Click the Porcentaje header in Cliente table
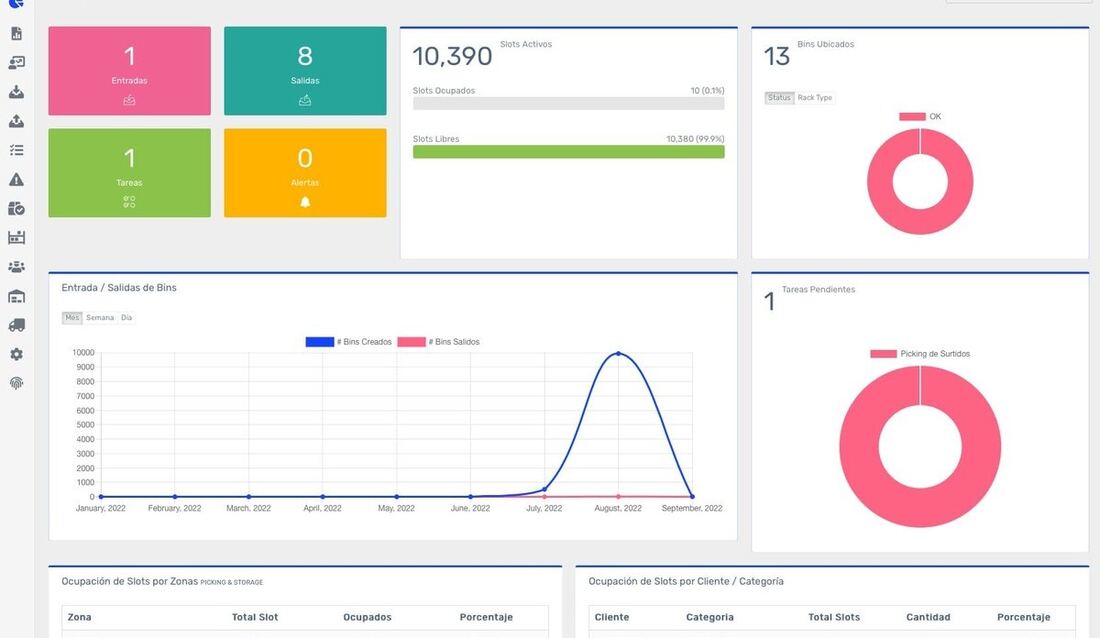1100x638 pixels. [x=1024, y=617]
